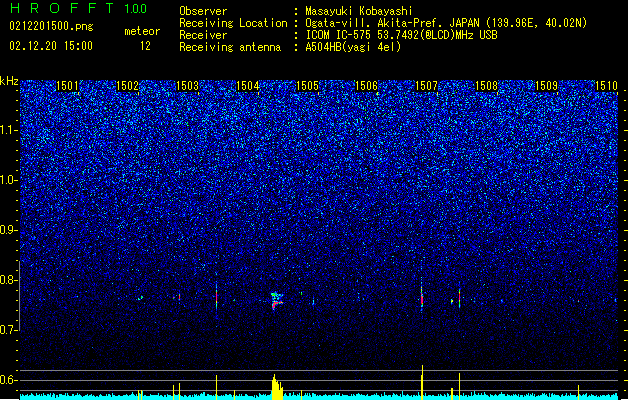Viewport: 629px width, 400px height.
Task: Click the meteor label
Action: click(x=142, y=31)
